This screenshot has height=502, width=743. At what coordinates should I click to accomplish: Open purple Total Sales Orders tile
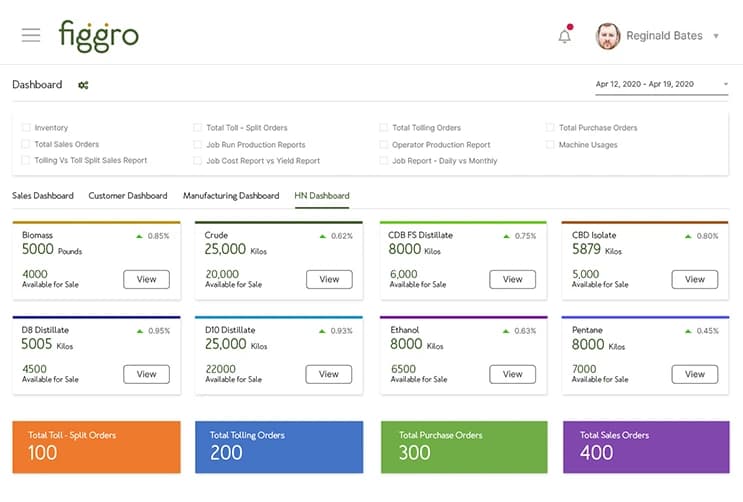pyautogui.click(x=646, y=447)
